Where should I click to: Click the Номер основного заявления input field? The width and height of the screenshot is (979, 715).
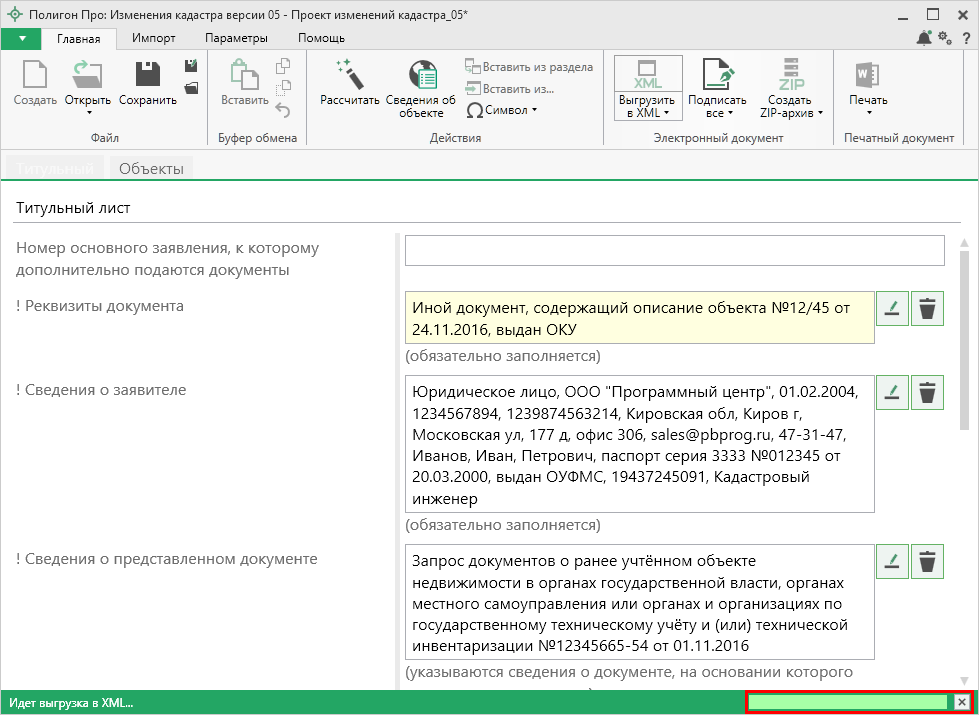pyautogui.click(x=674, y=250)
